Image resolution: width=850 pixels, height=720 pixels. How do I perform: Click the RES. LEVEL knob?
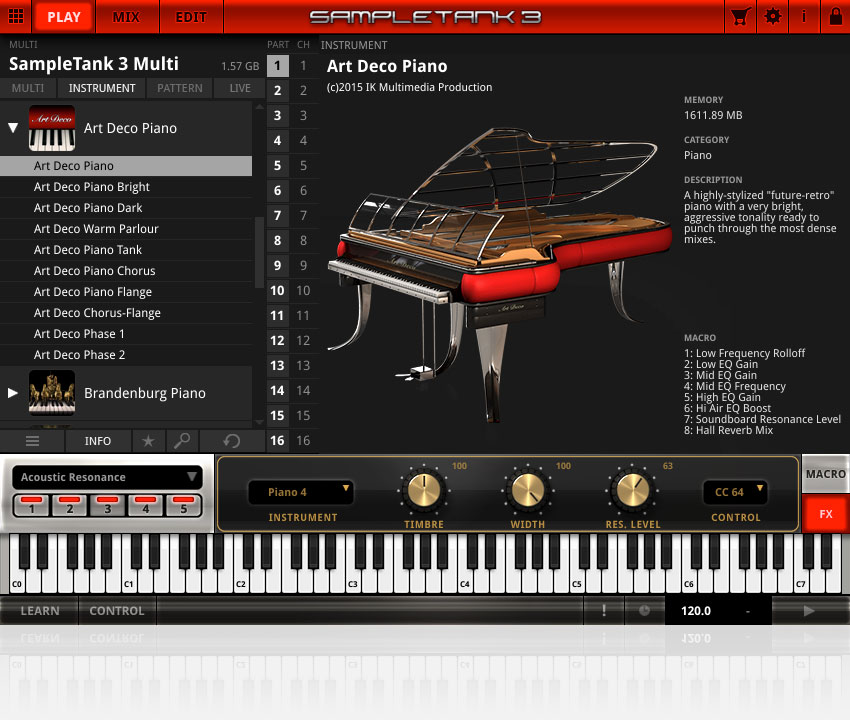coord(632,490)
